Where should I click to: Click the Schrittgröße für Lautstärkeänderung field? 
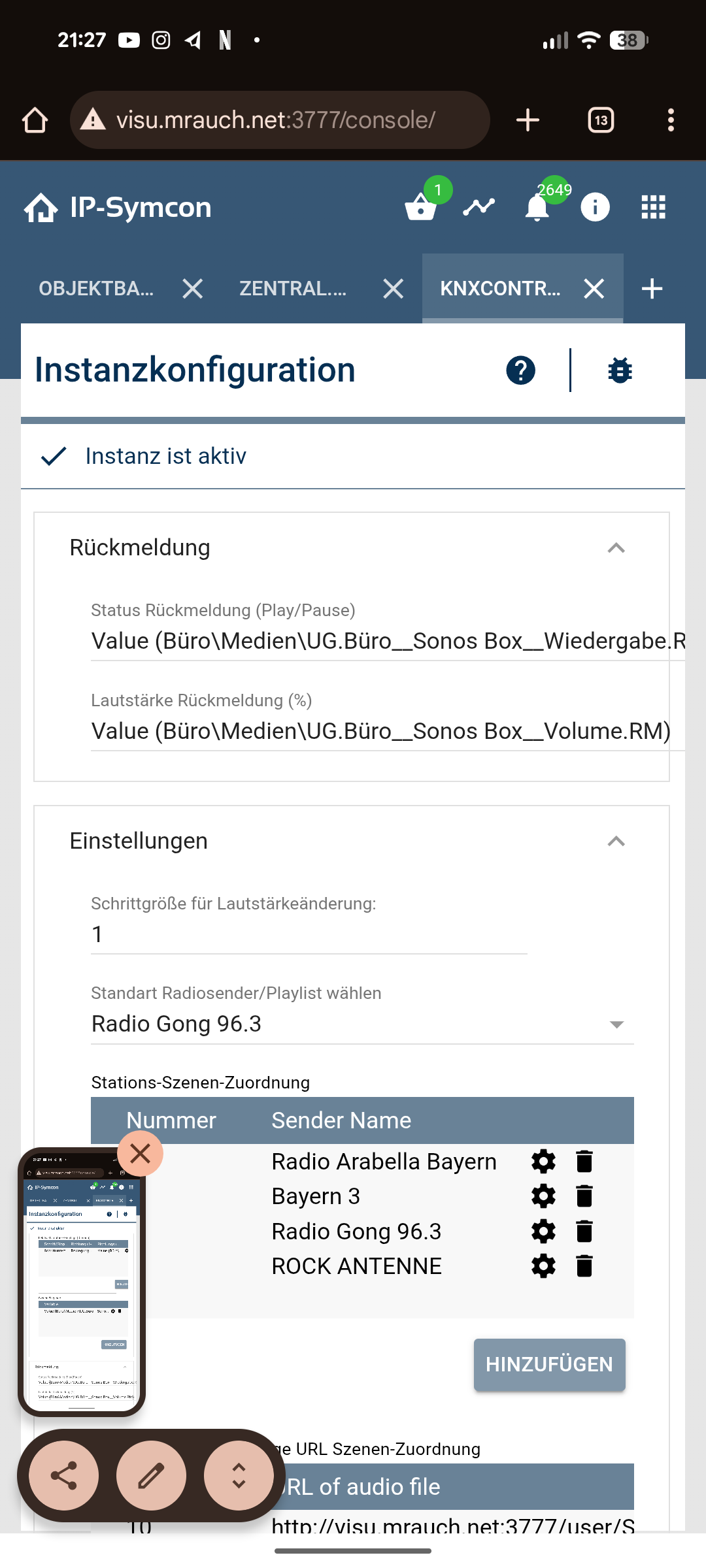(x=309, y=934)
